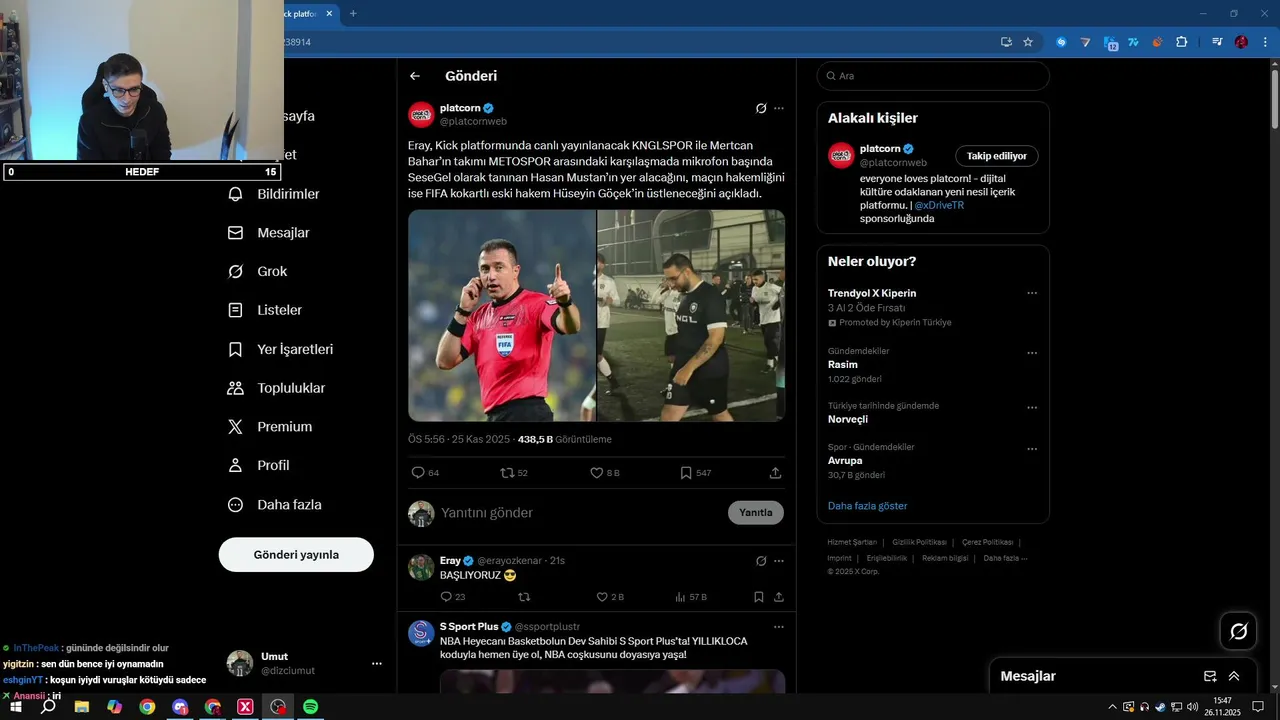1280x720 pixels.
Task: Repost Eray's BAŞLIYORUZ reply
Action: coord(524,597)
